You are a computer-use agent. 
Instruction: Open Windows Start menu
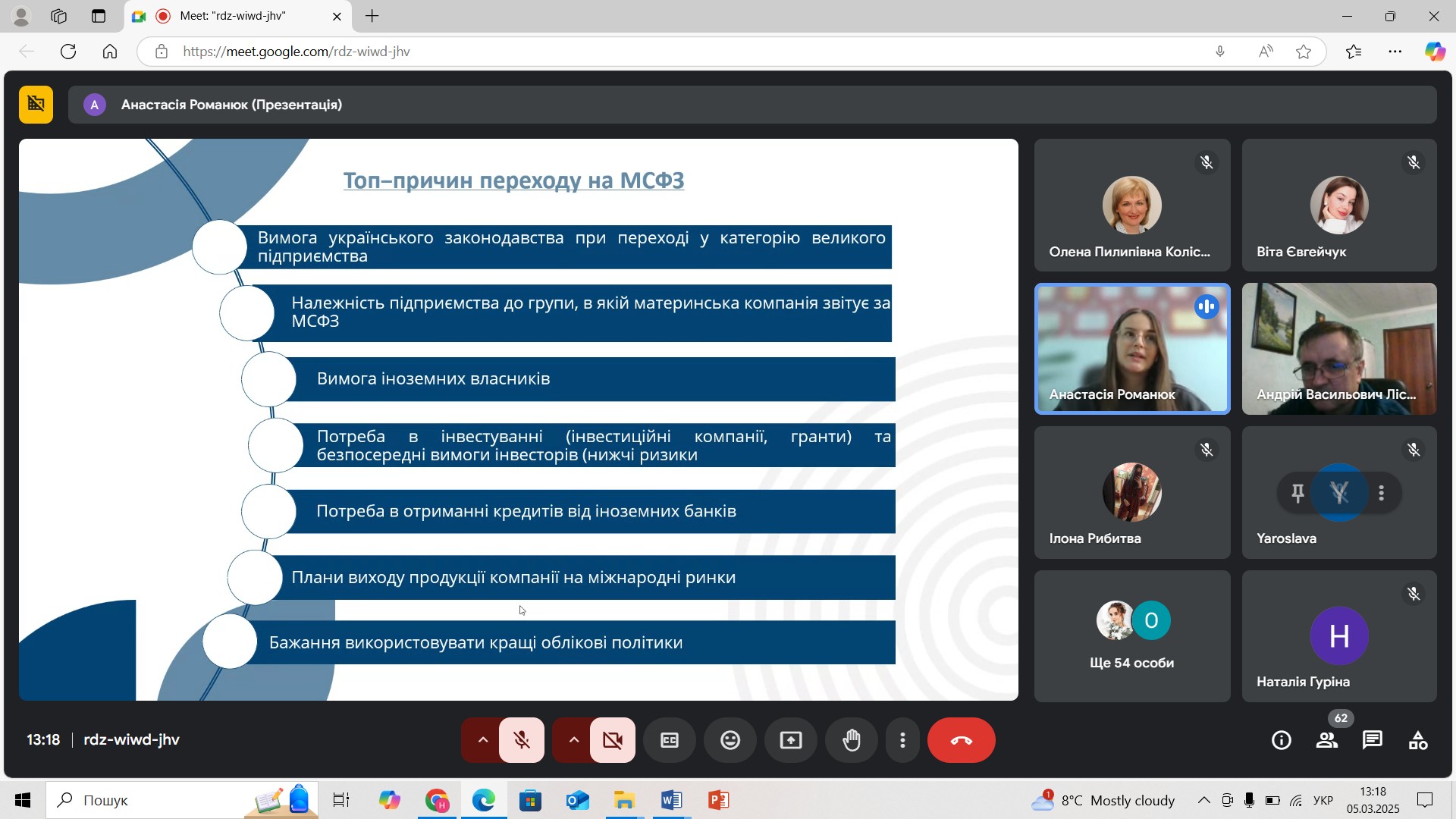click(x=23, y=800)
